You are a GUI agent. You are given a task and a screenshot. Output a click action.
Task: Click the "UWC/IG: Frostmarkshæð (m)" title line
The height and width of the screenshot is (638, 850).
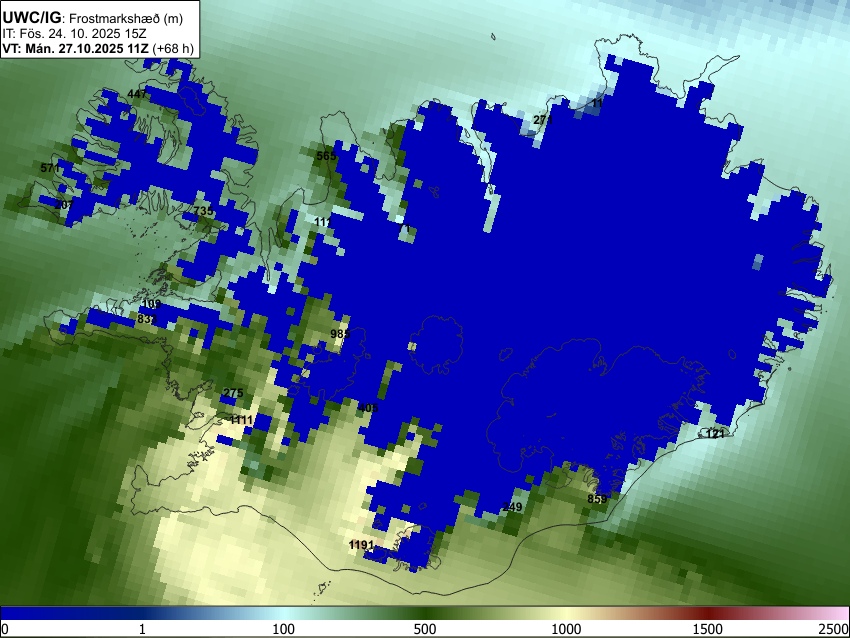92,18
